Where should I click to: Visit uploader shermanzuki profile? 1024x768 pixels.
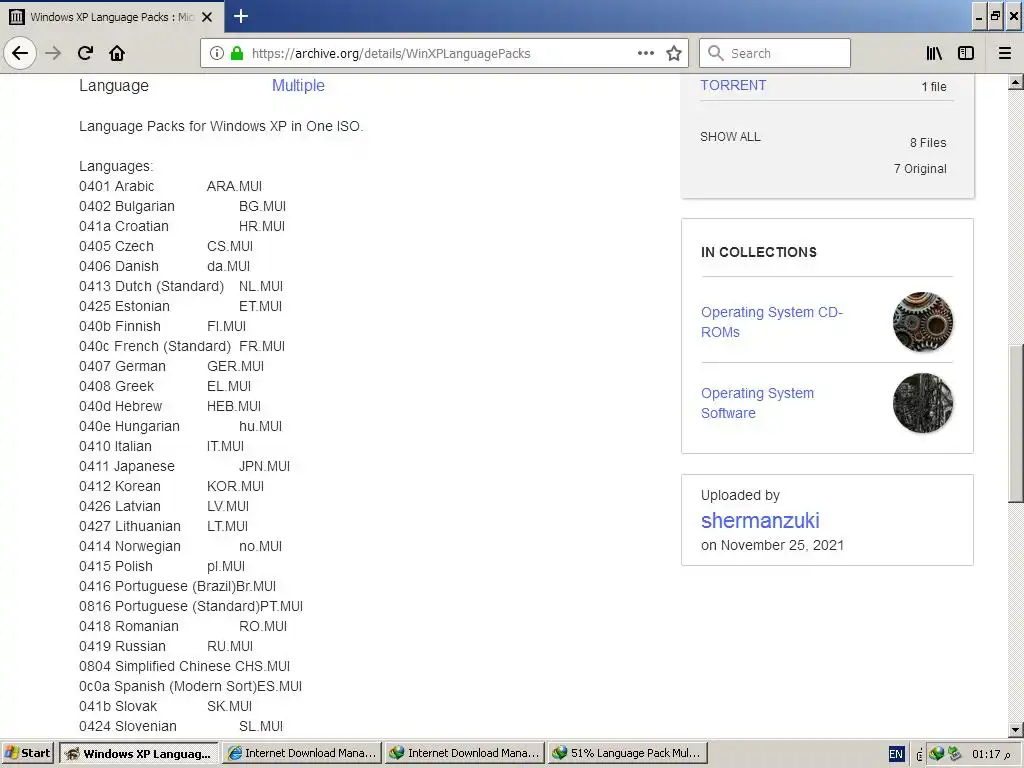pyautogui.click(x=760, y=520)
